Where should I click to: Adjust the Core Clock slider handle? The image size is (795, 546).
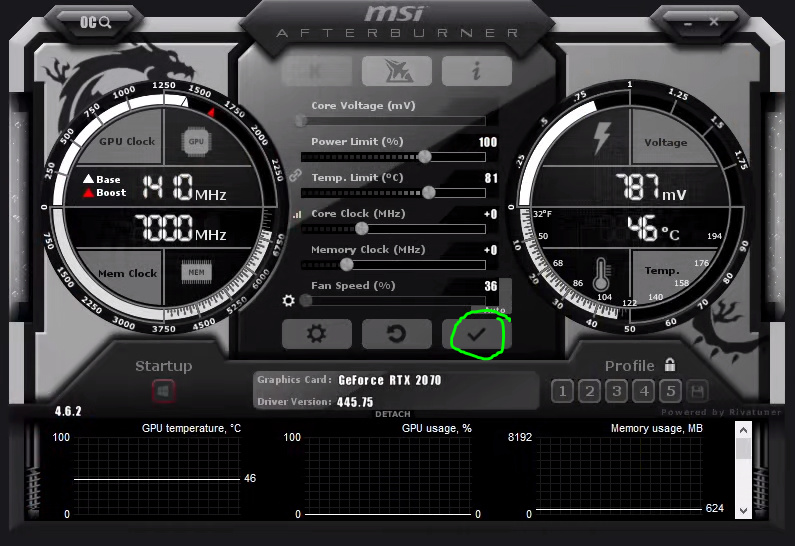[362, 229]
